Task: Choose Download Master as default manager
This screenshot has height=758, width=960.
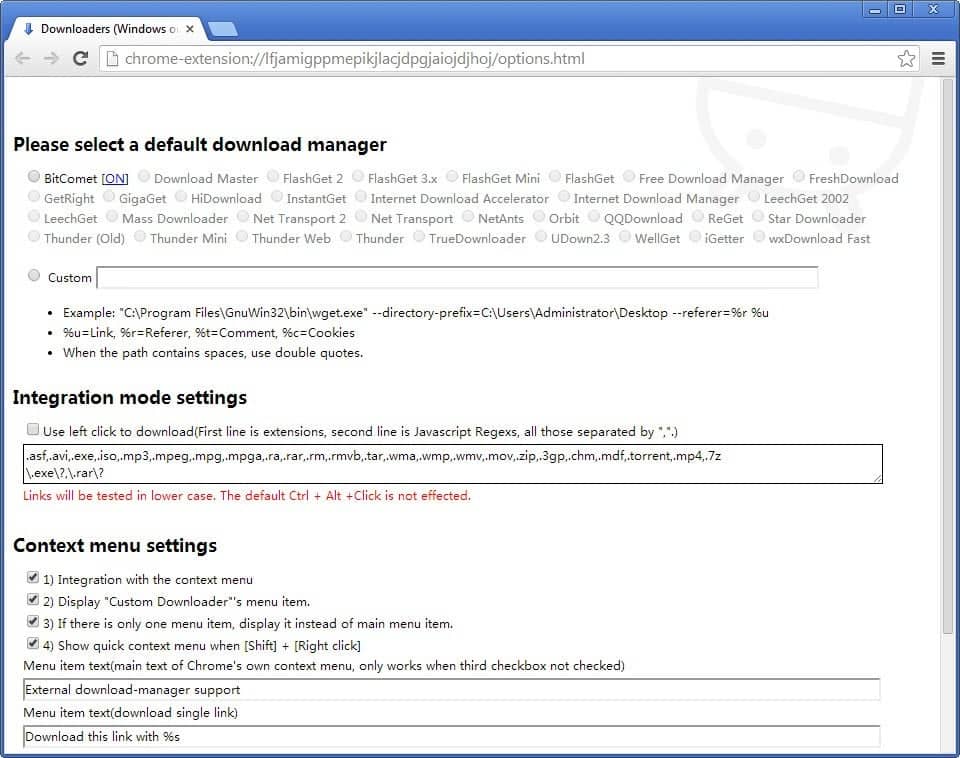Action: (144, 176)
